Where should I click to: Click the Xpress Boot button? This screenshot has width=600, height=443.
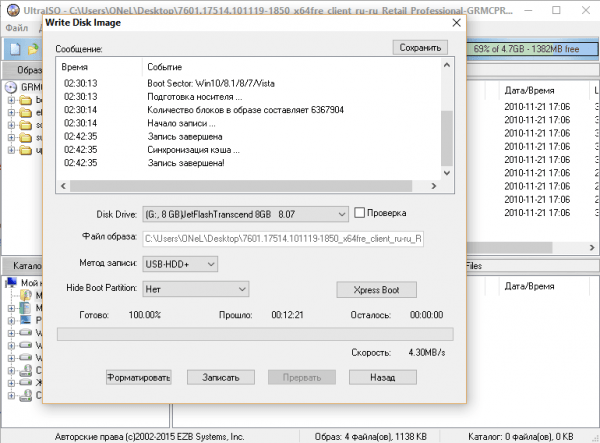click(377, 290)
